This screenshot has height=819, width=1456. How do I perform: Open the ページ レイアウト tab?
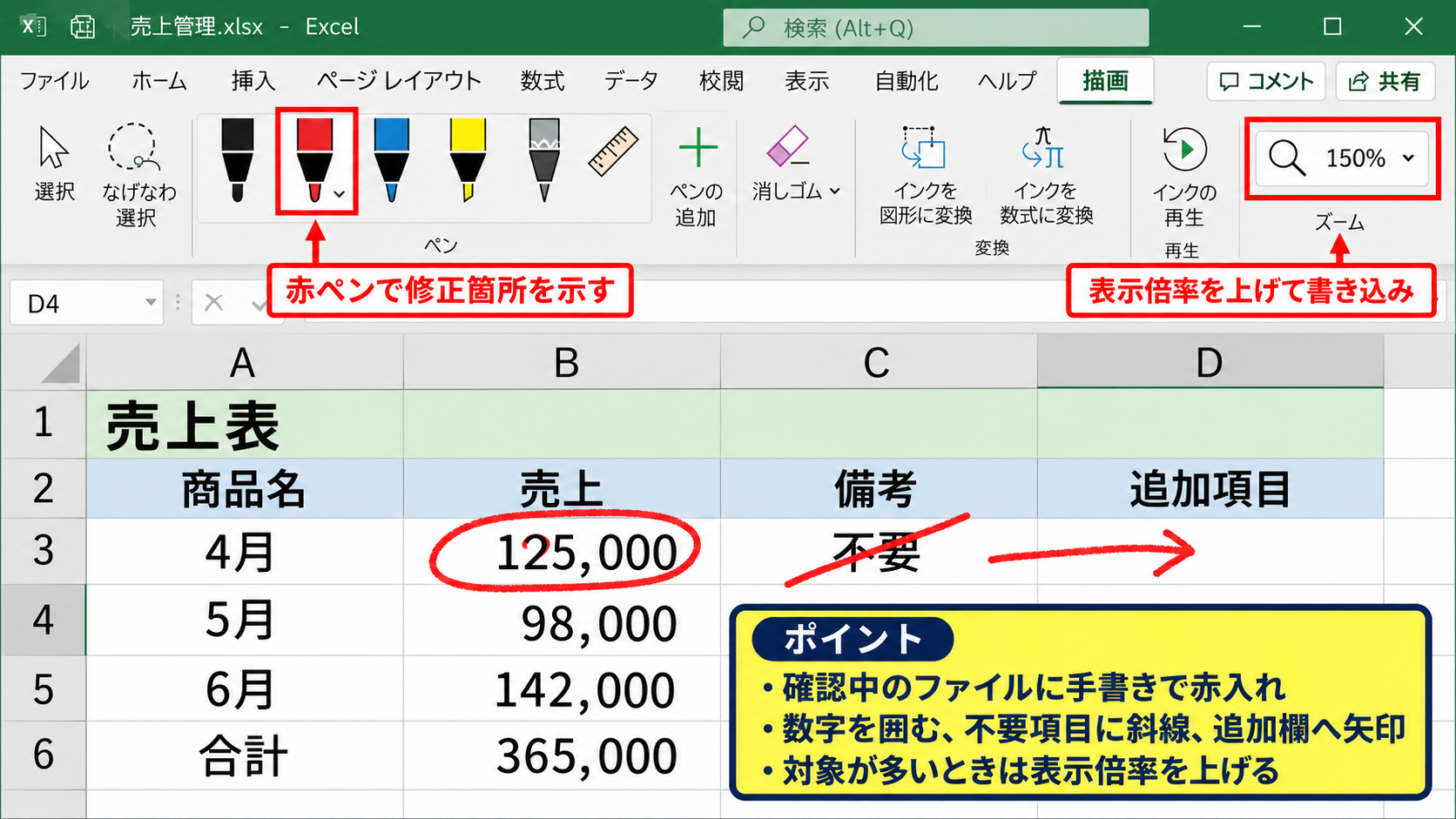click(x=398, y=81)
